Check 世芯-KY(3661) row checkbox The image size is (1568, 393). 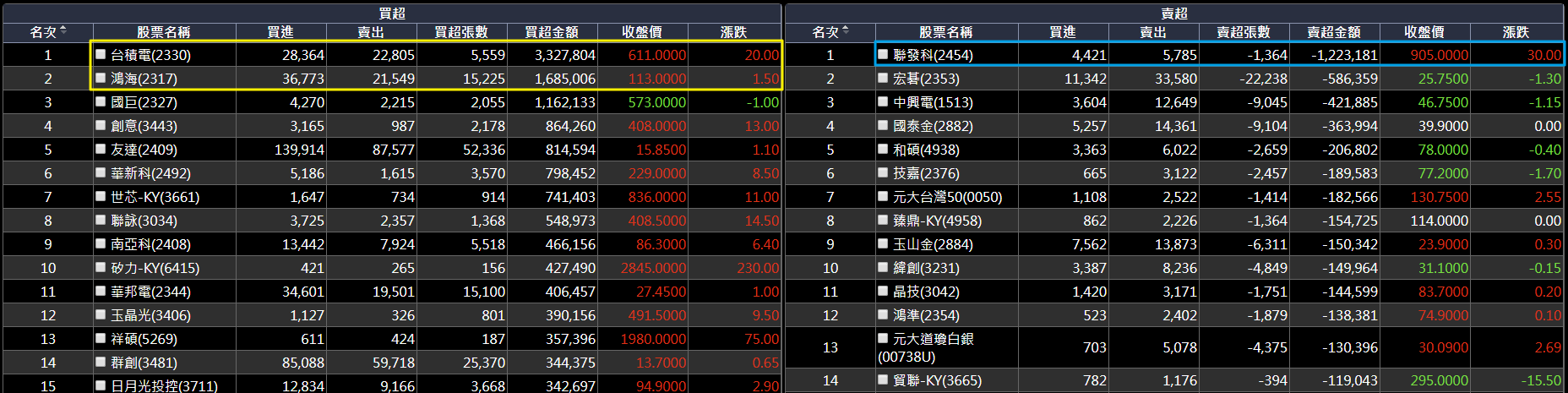[101, 196]
